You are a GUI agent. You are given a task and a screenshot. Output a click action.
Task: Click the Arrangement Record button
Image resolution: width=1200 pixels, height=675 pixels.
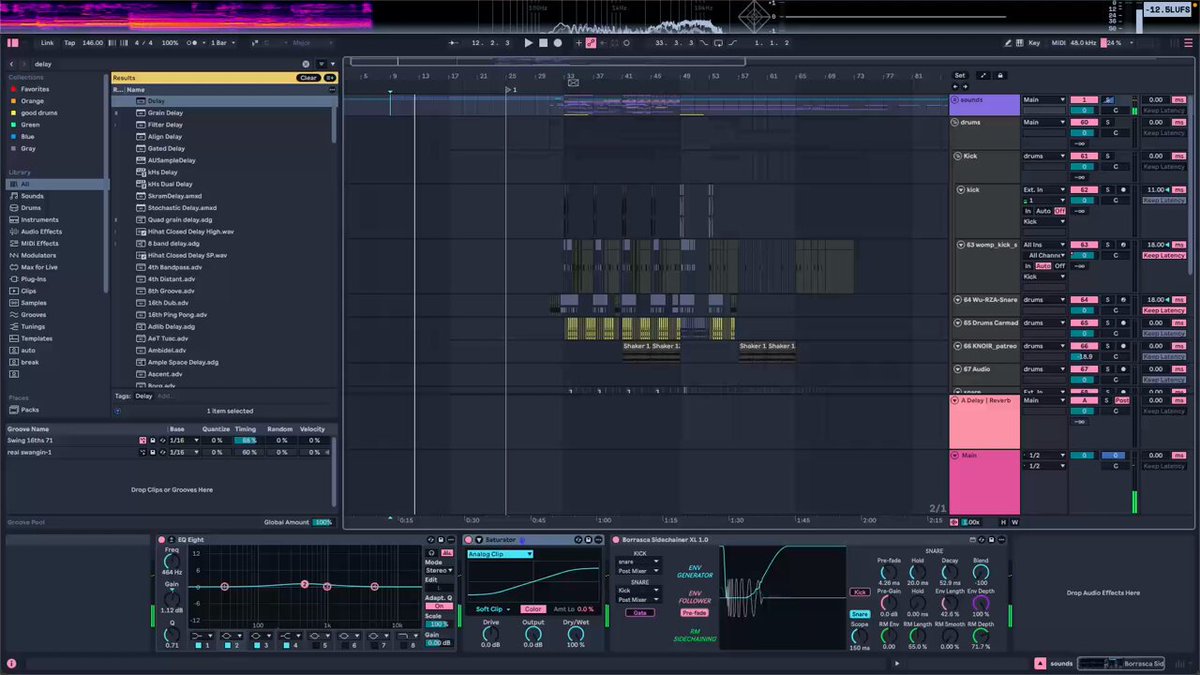pyautogui.click(x=558, y=43)
